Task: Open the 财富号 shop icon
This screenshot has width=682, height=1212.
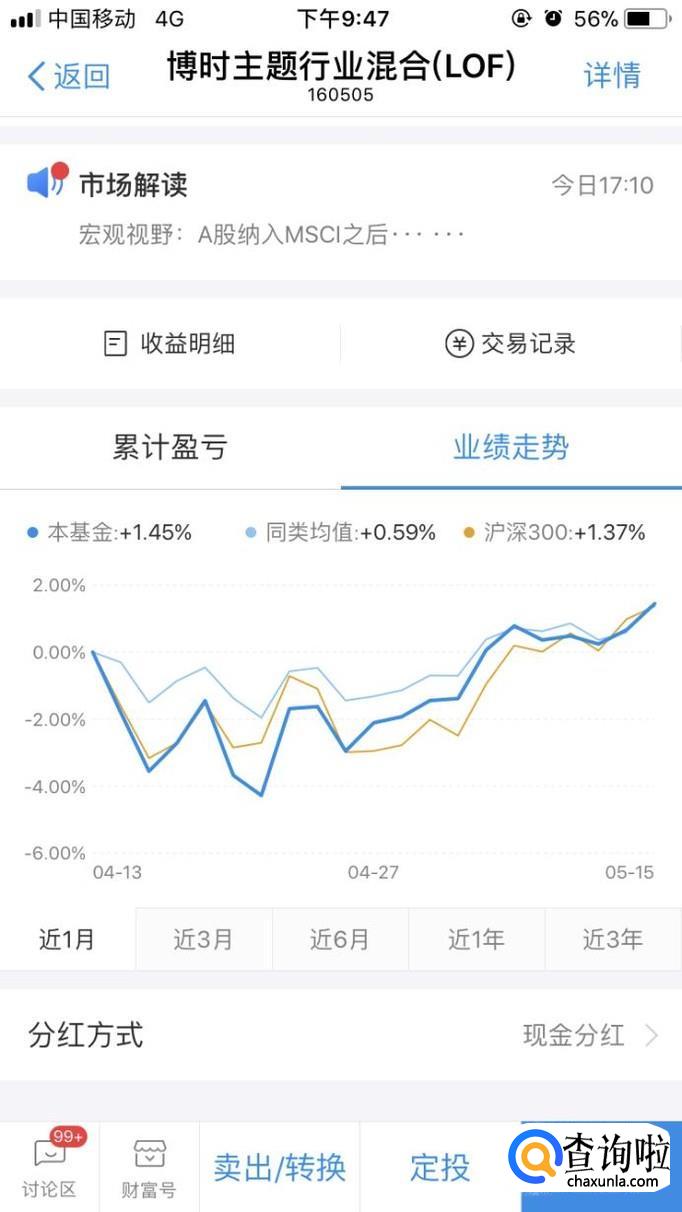Action: point(149,1154)
